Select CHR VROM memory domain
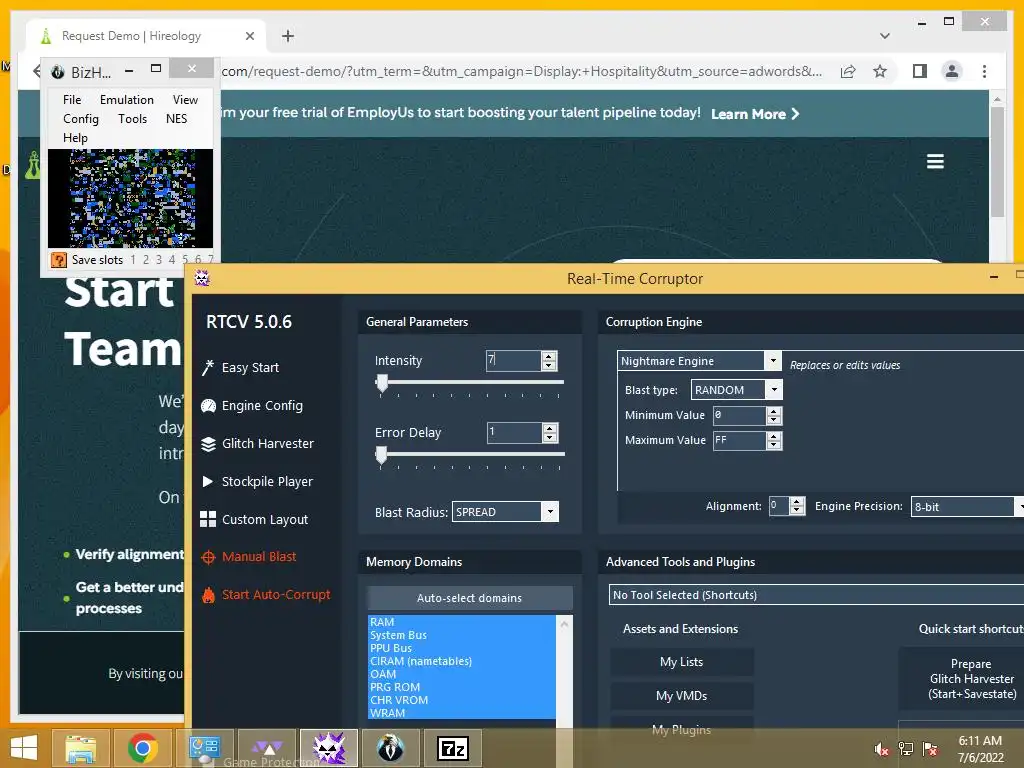This screenshot has width=1024, height=768. click(462, 700)
